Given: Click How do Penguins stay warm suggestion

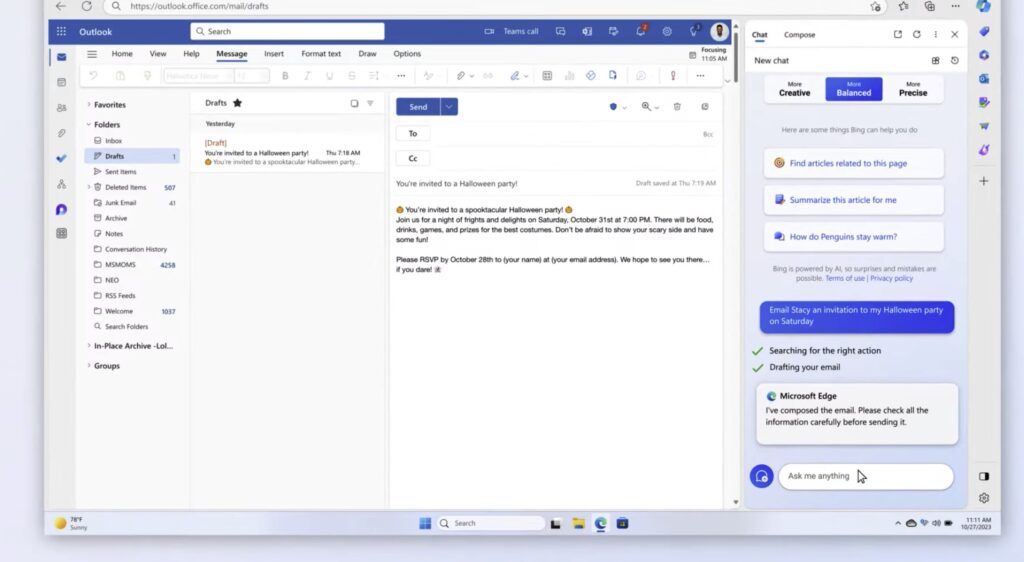Looking at the screenshot, I should tap(854, 236).
